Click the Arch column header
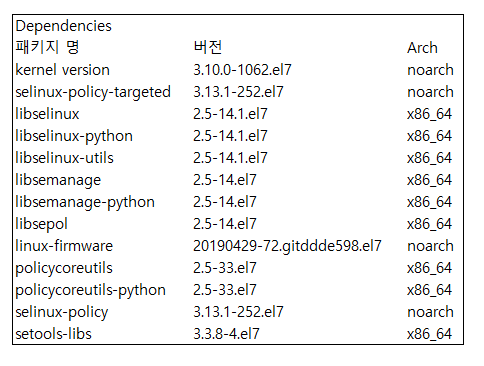Screen dimensions: 484x366 [x=422, y=48]
